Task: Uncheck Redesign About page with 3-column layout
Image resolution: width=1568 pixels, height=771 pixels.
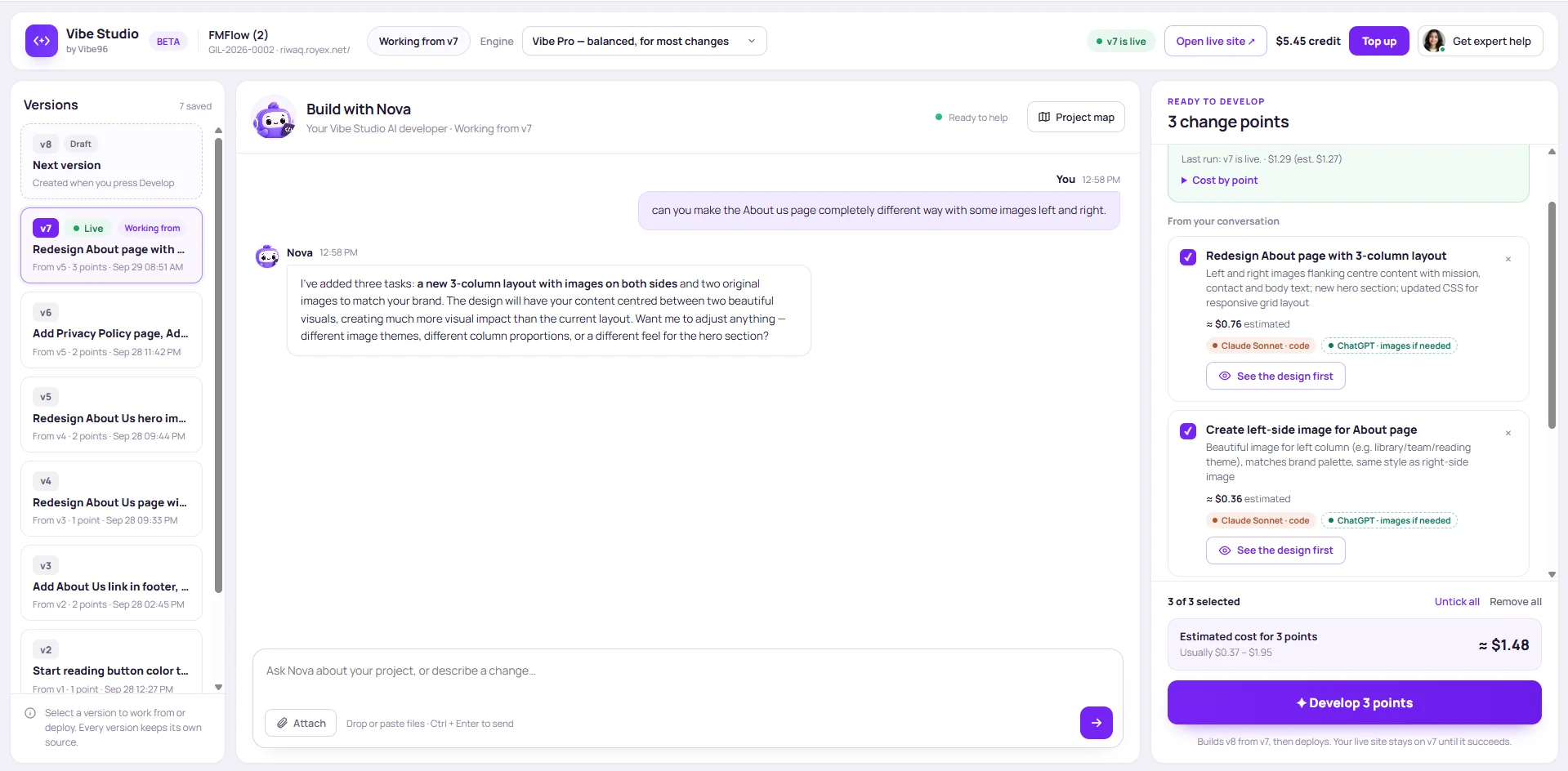Action: (1188, 257)
